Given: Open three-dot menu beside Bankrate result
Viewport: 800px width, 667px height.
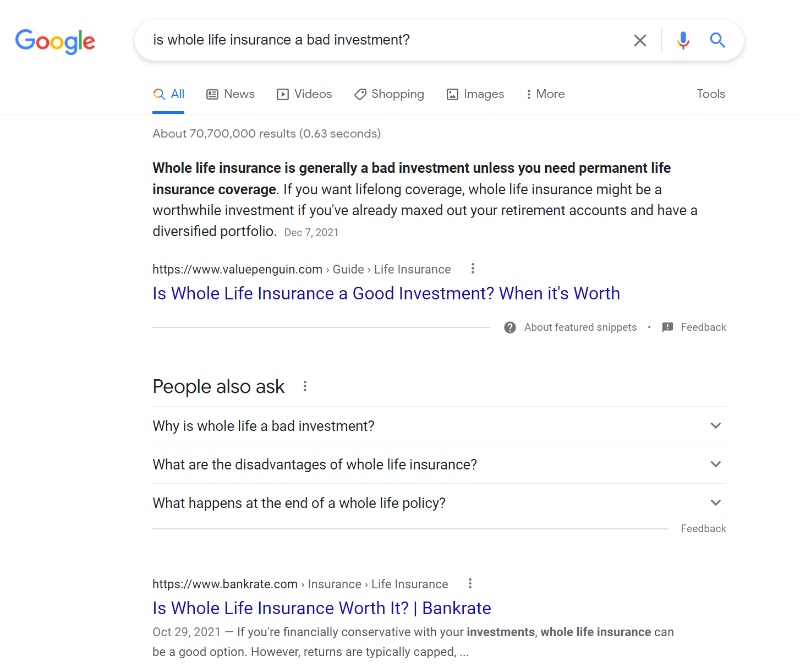Looking at the screenshot, I should [x=470, y=584].
